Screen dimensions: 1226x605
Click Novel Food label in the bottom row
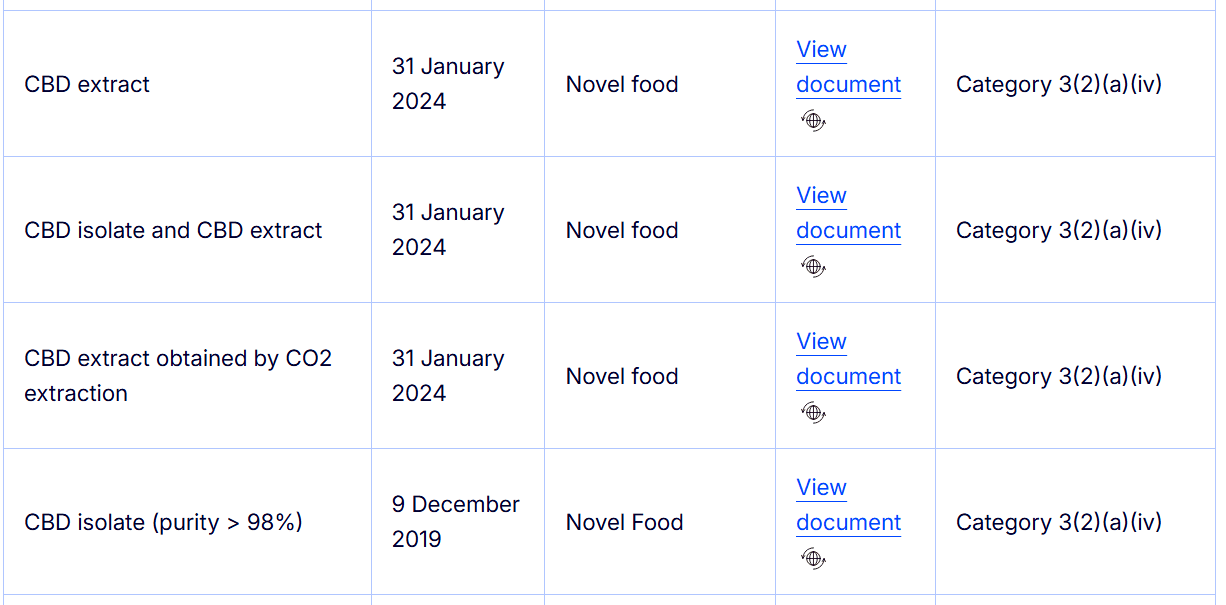(x=624, y=522)
